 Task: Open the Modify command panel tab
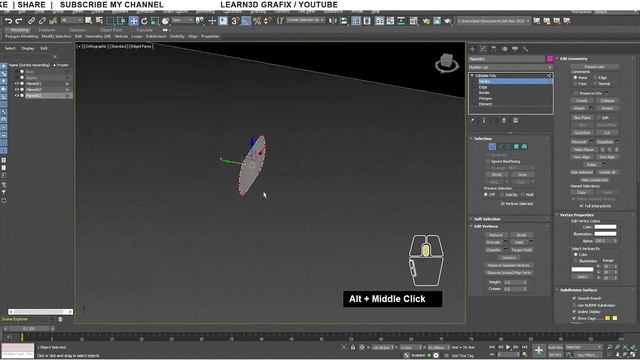click(483, 49)
